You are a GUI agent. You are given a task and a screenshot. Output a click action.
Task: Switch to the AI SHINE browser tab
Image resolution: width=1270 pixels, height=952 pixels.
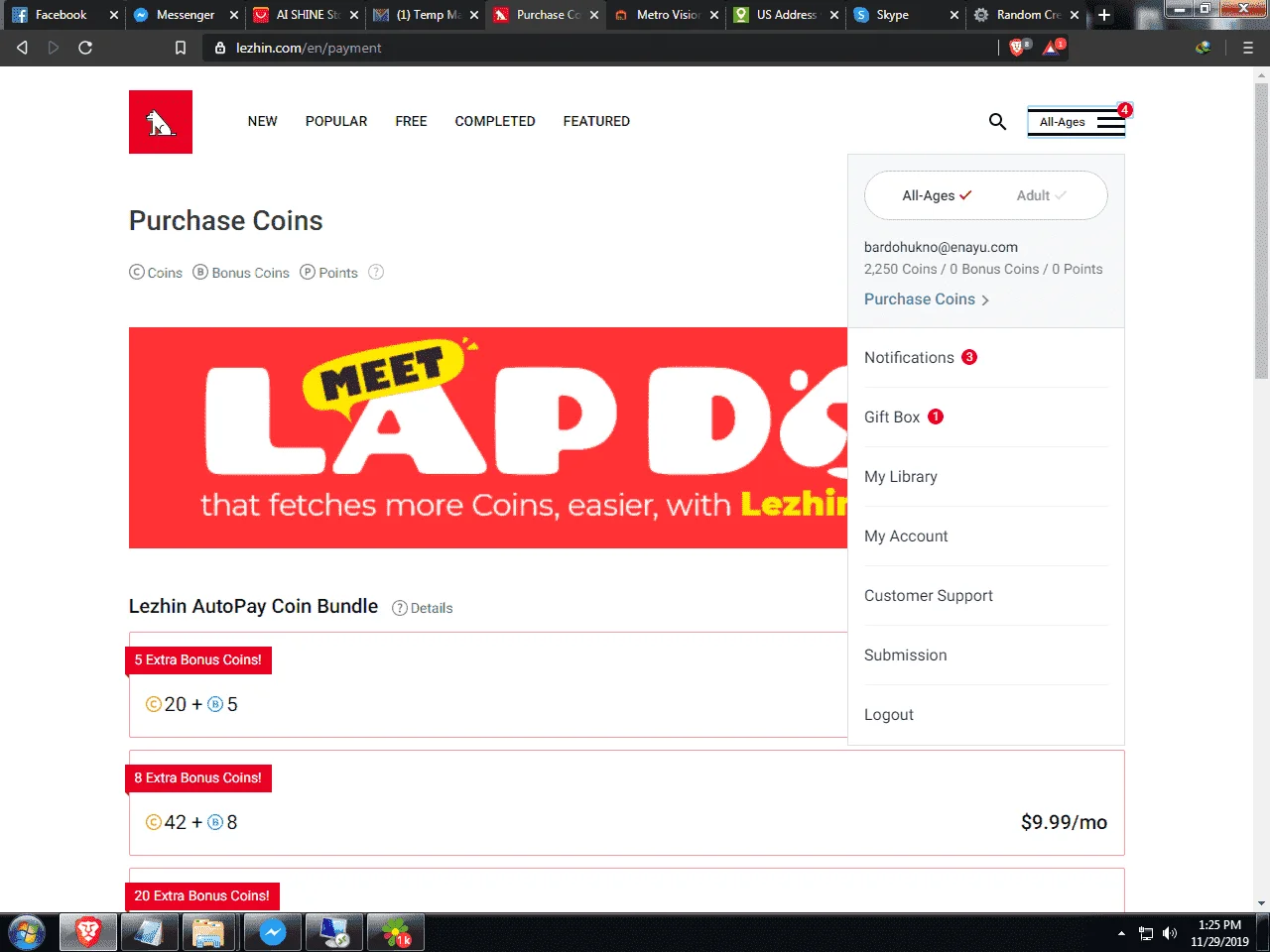pyautogui.click(x=307, y=15)
